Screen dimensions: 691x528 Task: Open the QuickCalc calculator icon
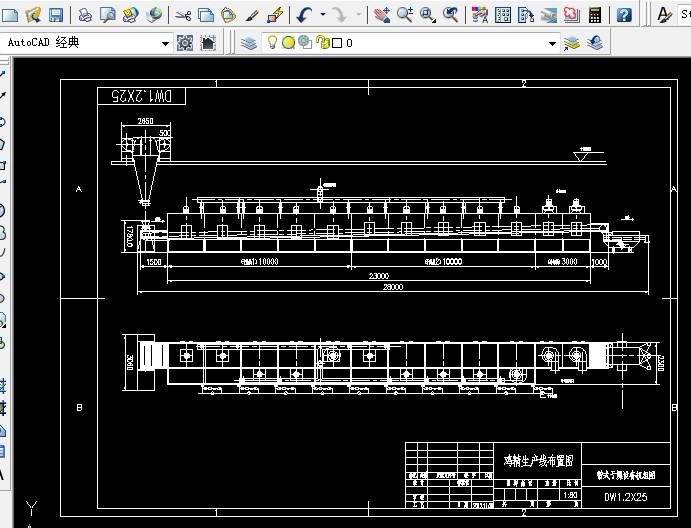(x=595, y=15)
